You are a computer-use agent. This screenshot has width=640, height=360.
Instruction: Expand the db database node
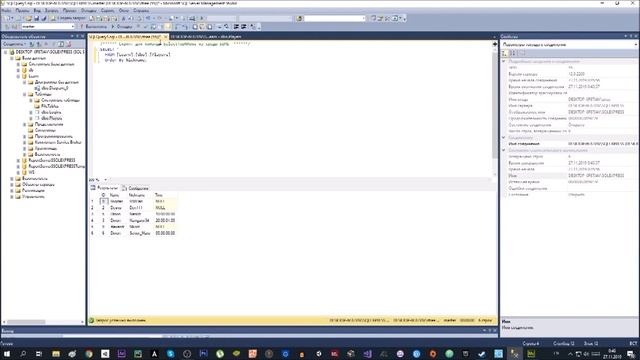click(x=18, y=70)
